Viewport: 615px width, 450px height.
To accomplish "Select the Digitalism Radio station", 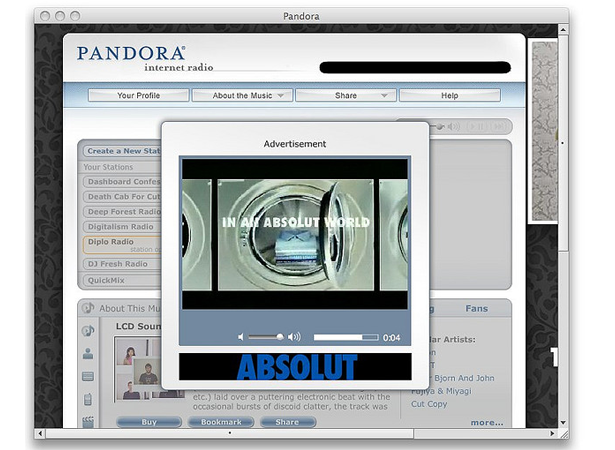I will (123, 226).
